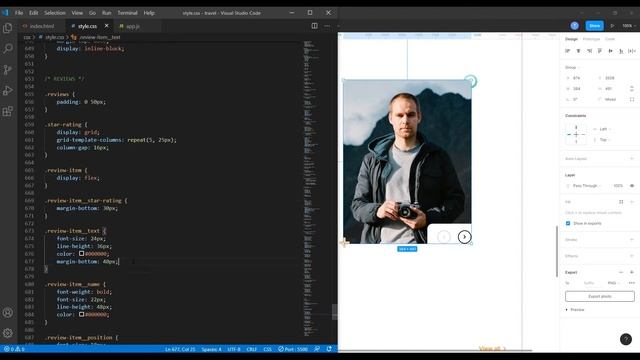Open editor More Actions ellipsis menu
Viewport: 640px width, 360px height.
[x=327, y=26]
